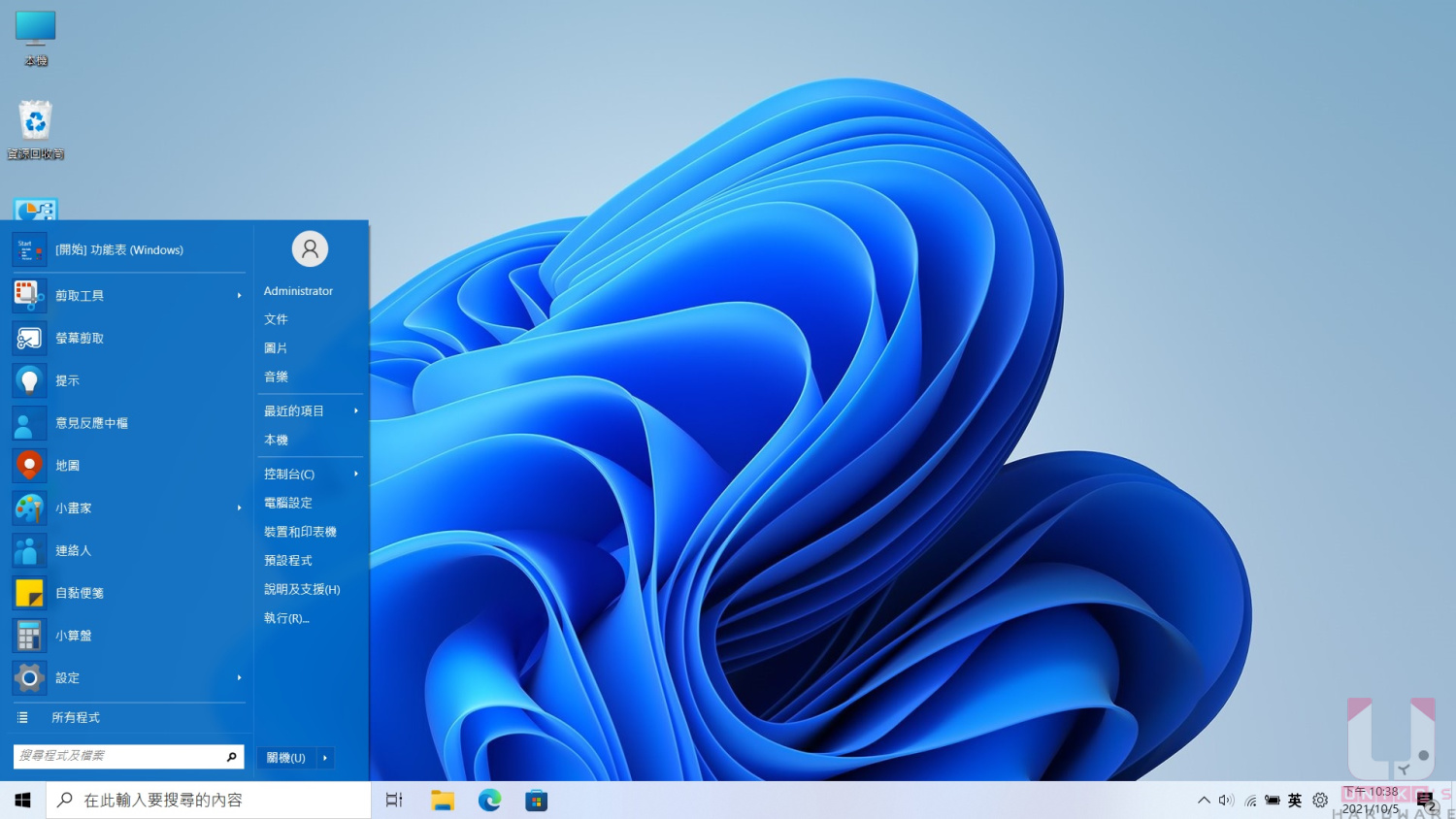Focus taskbar search box 在此輸入要搜尋的內容
The width and height of the screenshot is (1456, 819).
(x=209, y=801)
